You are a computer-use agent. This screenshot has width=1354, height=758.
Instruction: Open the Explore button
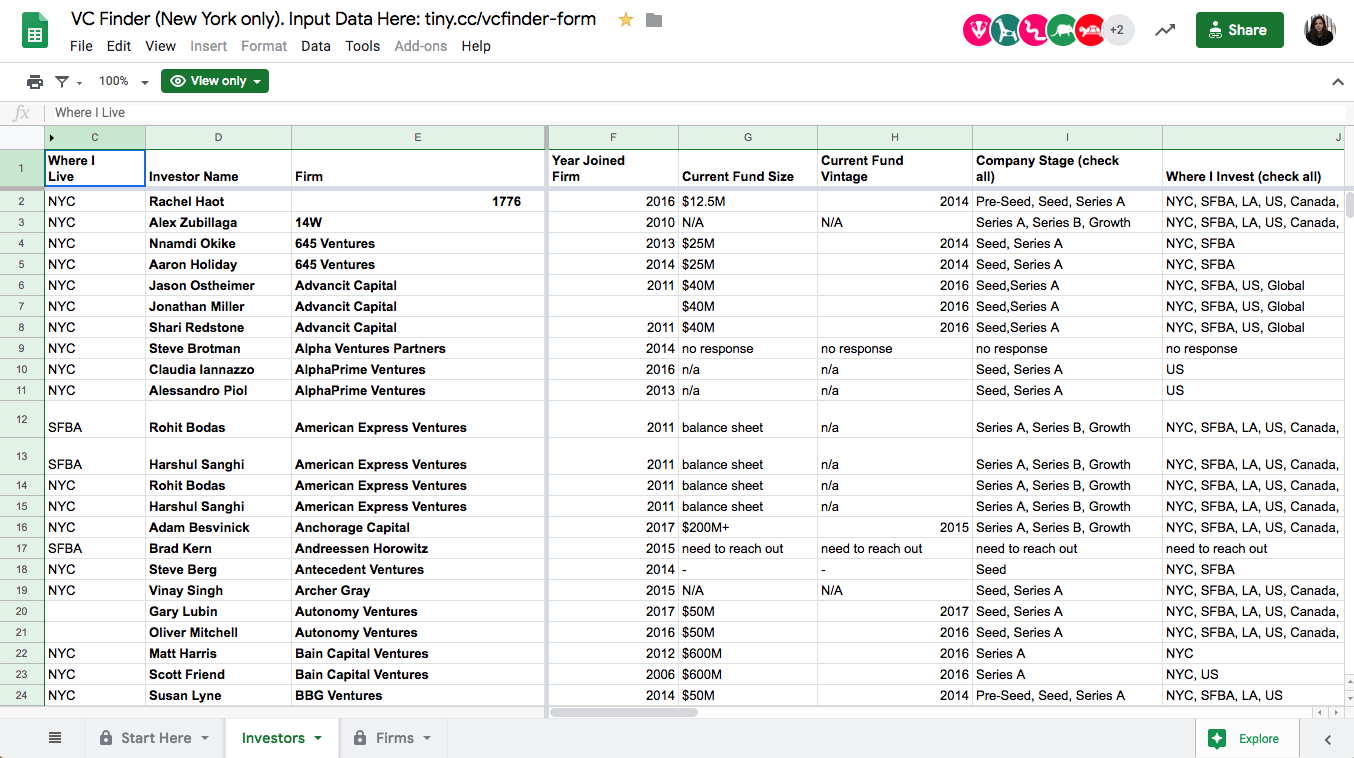point(1245,739)
